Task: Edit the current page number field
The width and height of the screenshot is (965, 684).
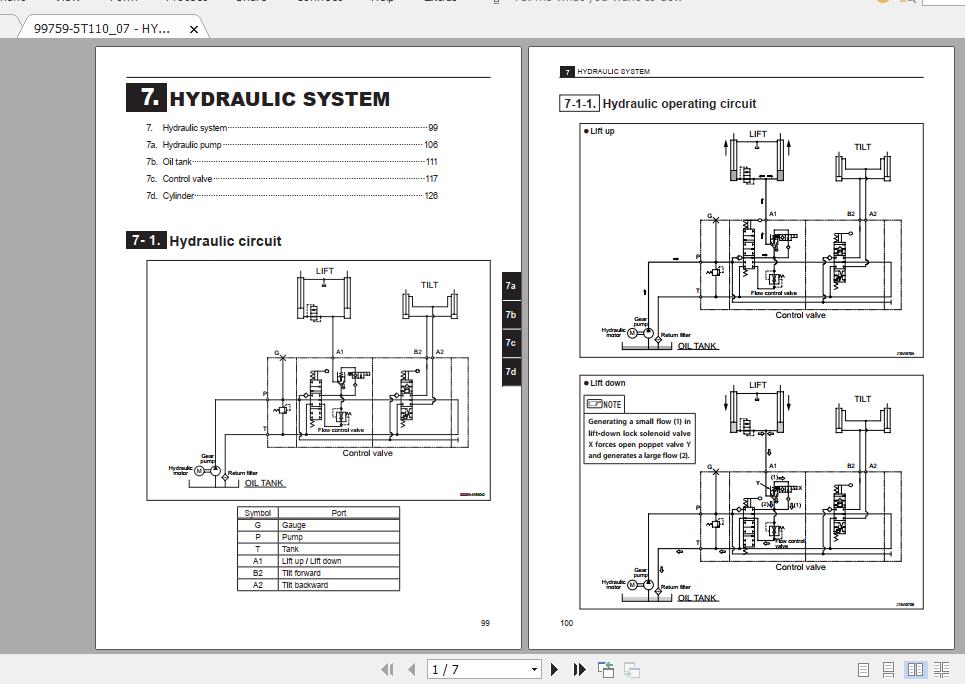Action: click(x=470, y=669)
